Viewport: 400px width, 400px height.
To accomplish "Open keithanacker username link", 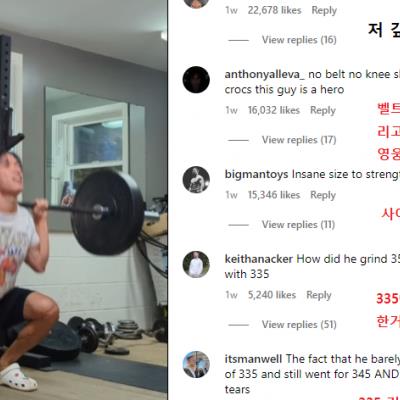I will (x=259, y=259).
